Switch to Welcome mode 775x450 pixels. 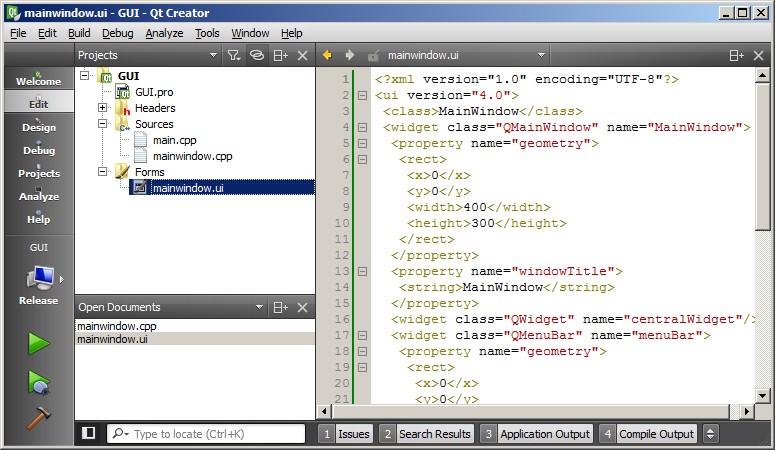click(39, 79)
